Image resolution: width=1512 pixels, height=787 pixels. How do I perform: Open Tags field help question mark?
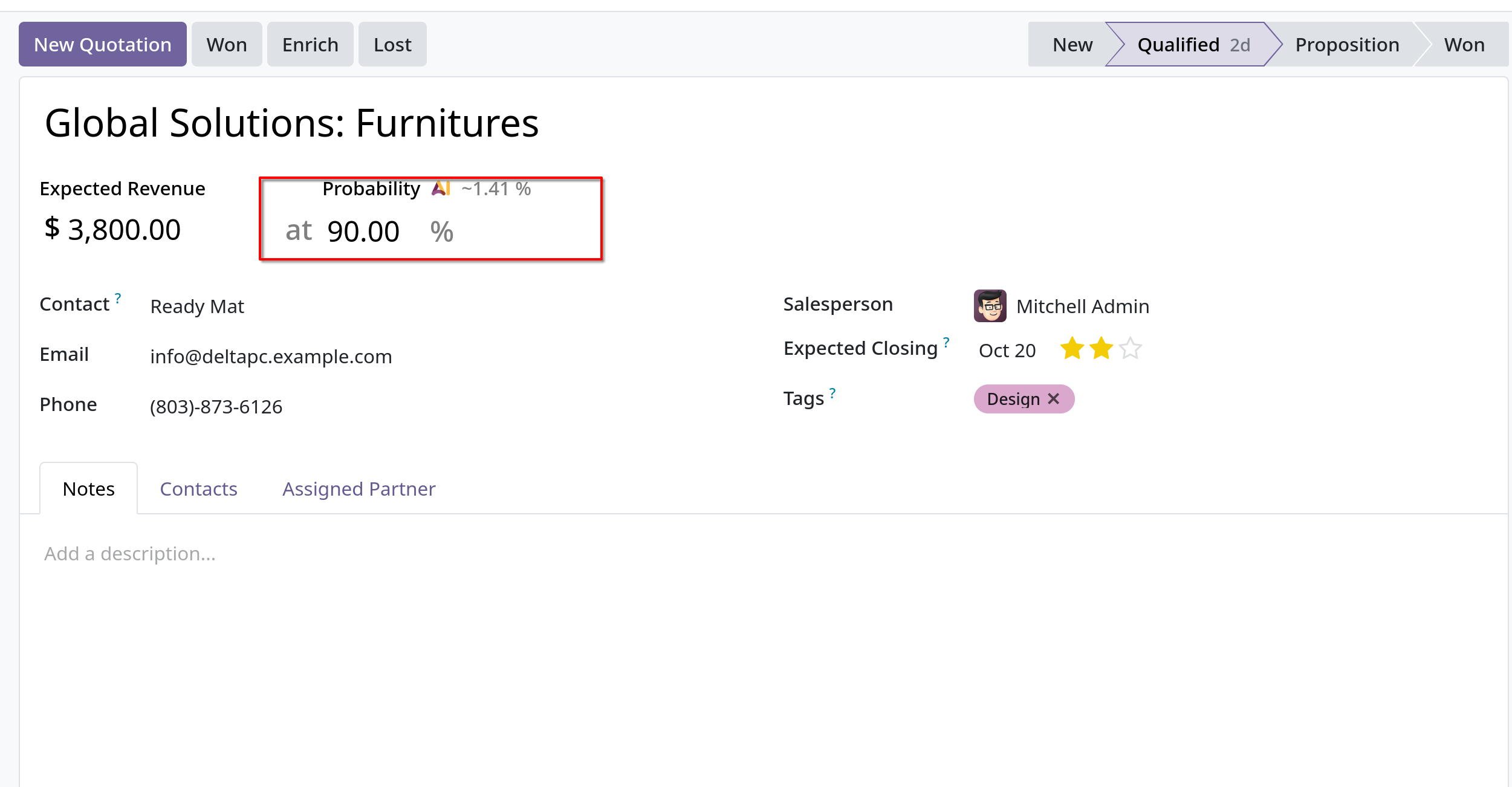click(832, 392)
